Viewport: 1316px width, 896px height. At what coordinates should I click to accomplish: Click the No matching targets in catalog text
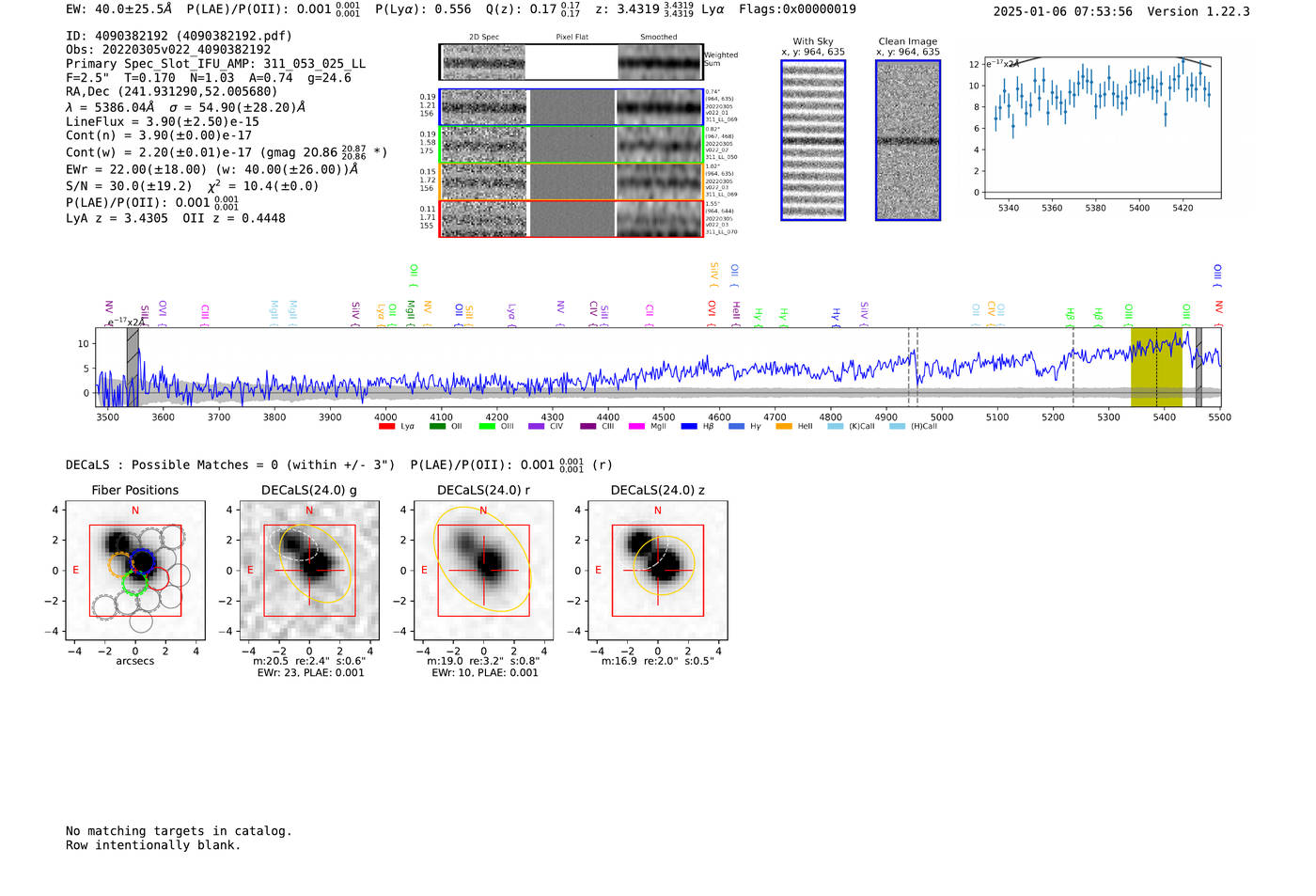click(179, 831)
